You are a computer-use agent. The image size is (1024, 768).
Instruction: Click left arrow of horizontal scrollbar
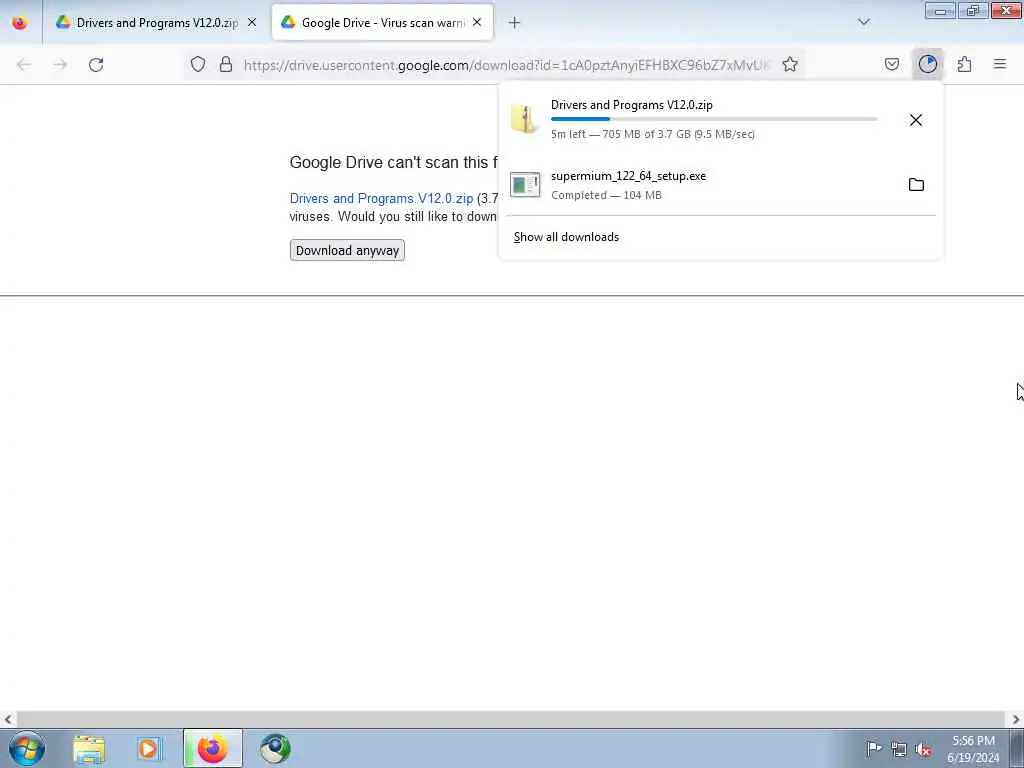(8, 719)
